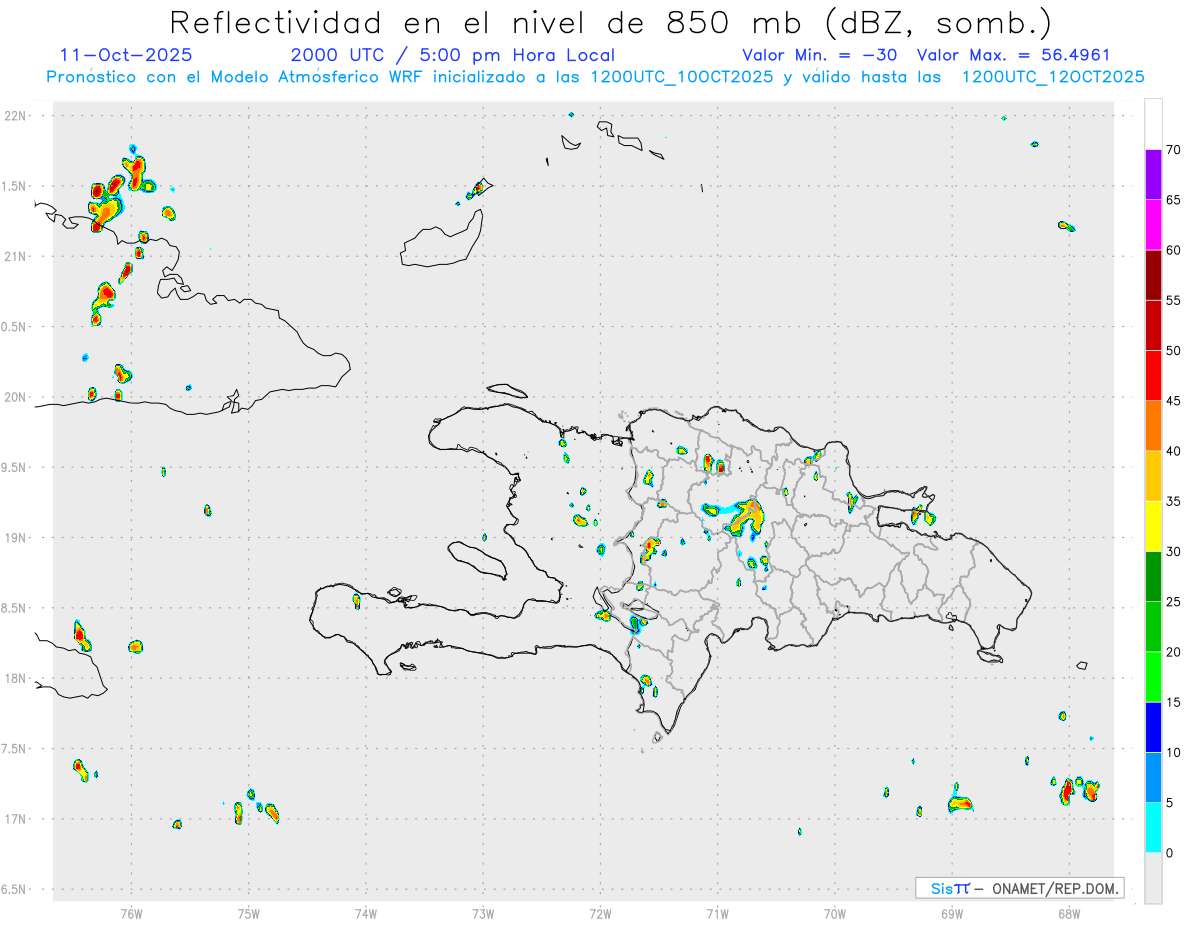
Task: Select the orange 40–45 dBZ colorbar segment
Action: tap(1153, 426)
